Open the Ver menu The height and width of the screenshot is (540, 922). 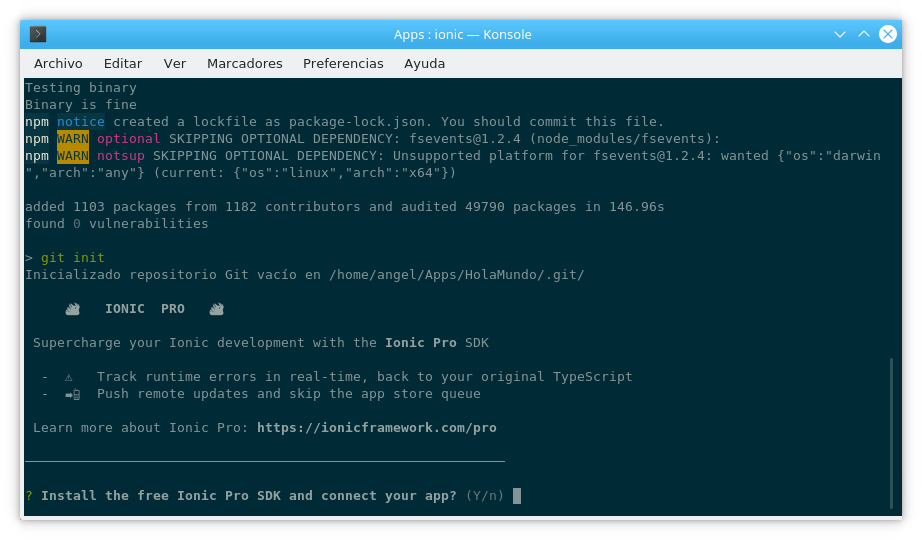tap(175, 64)
